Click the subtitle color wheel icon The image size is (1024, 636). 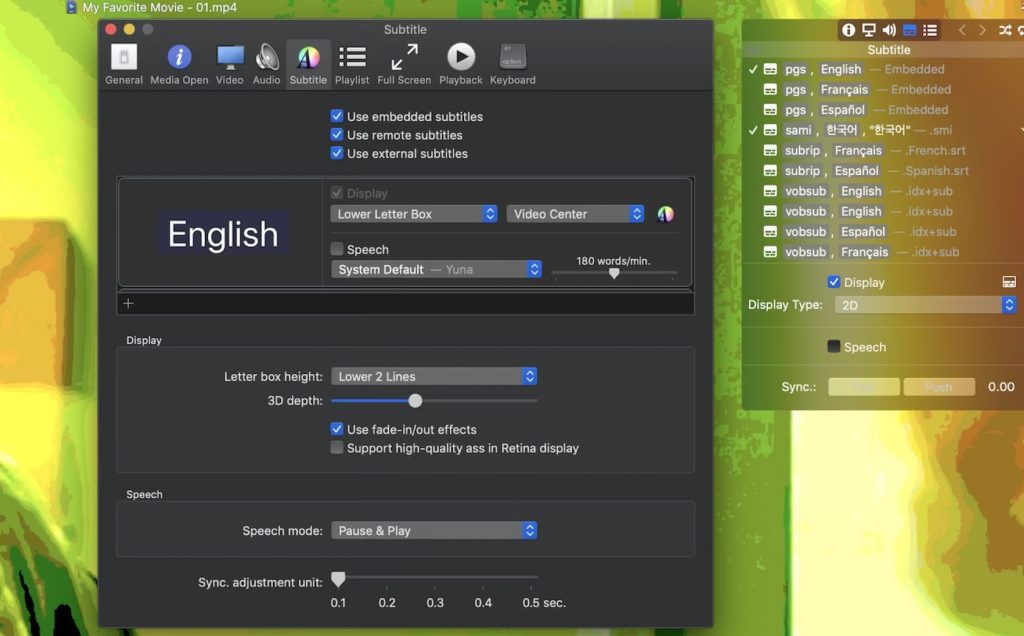pyautogui.click(x=665, y=214)
